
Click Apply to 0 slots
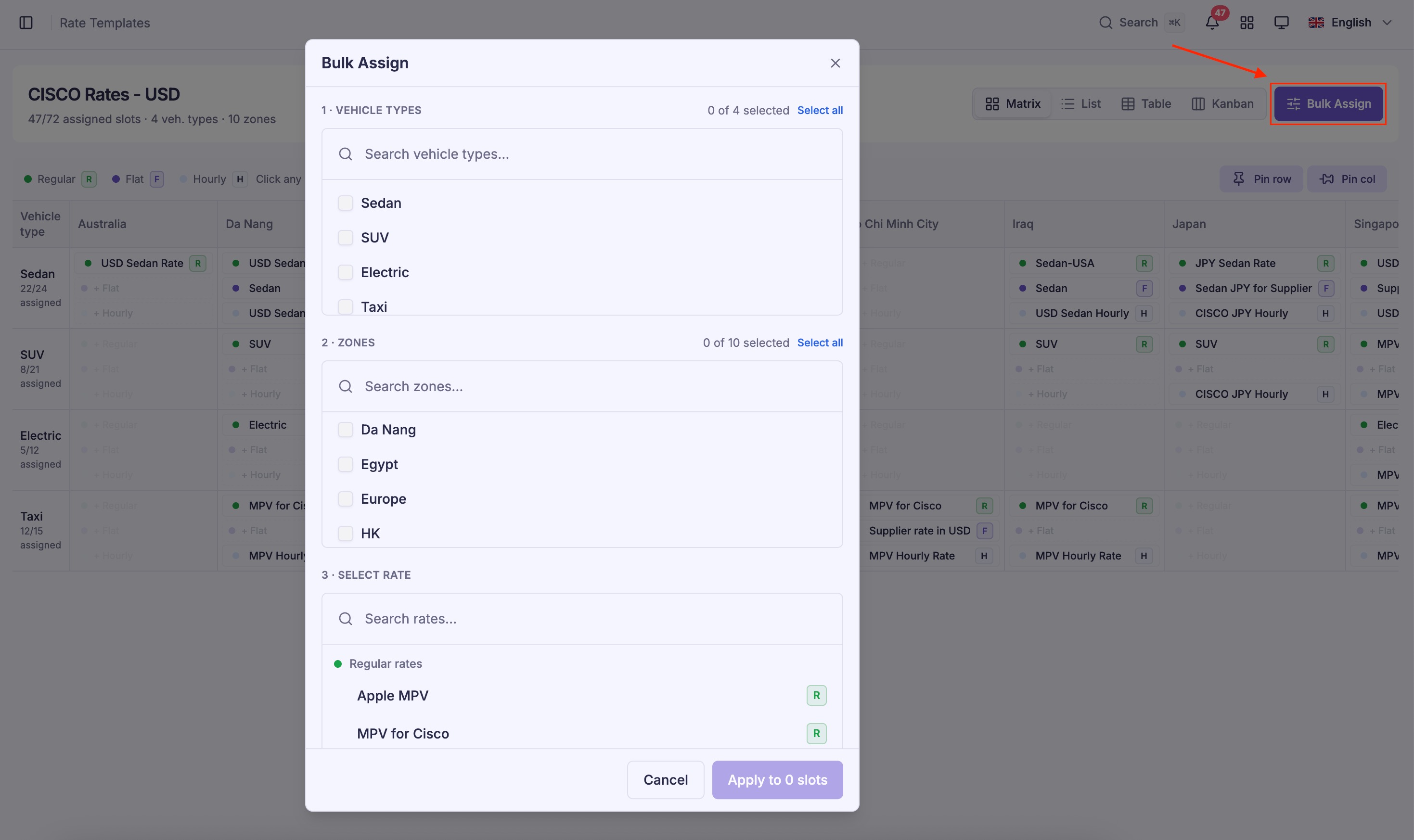777,779
